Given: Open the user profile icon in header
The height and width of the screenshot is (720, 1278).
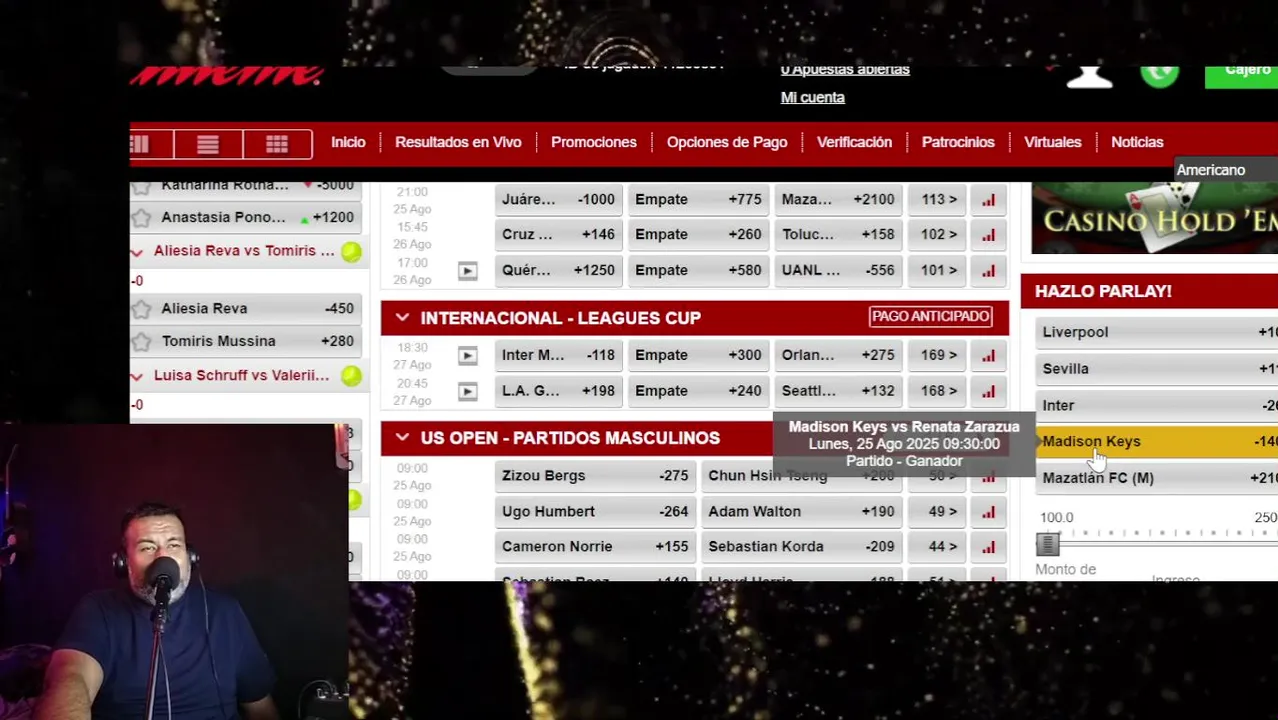Looking at the screenshot, I should click(1089, 76).
